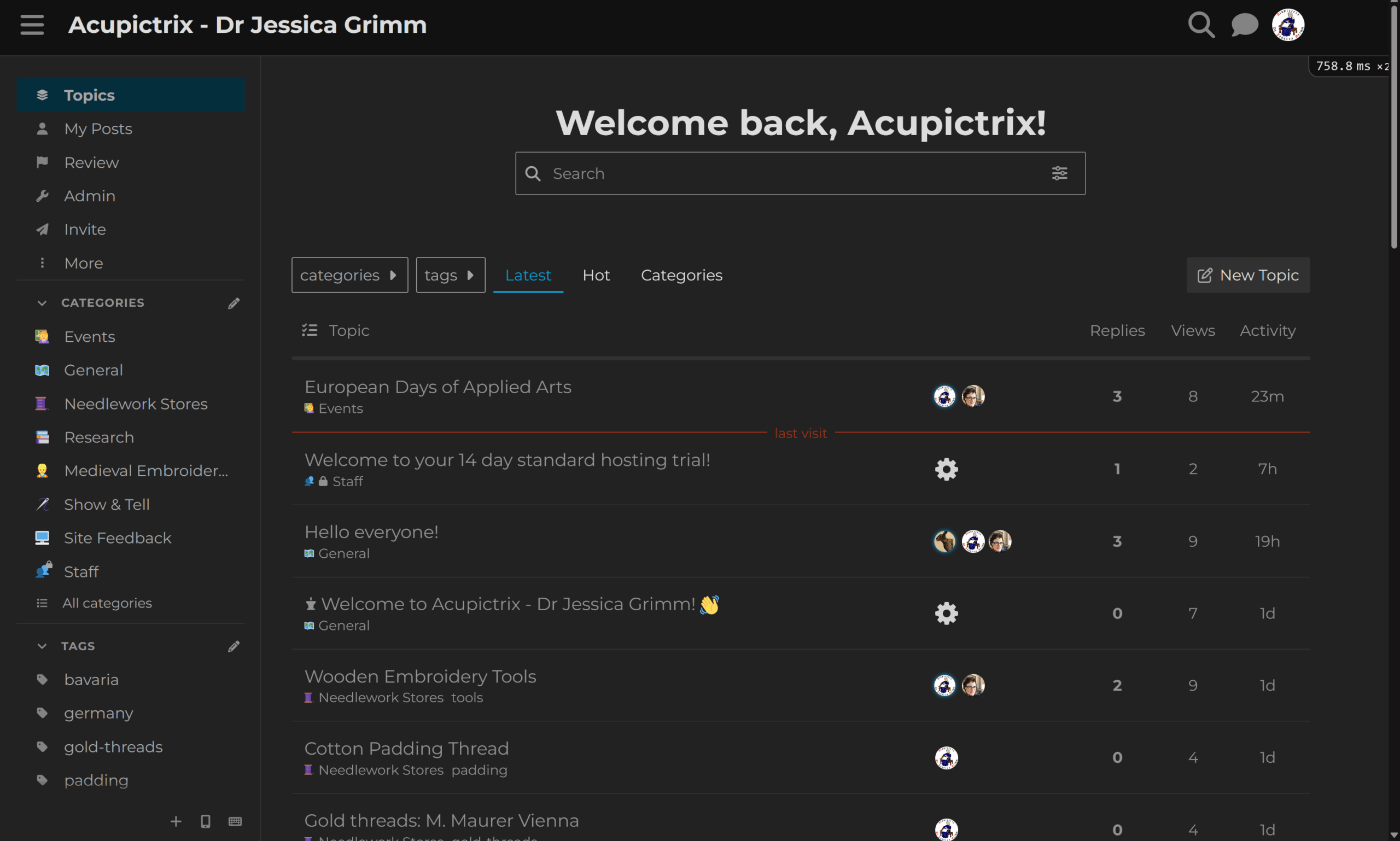Edit sidebar tags with the pencil icon

(234, 646)
